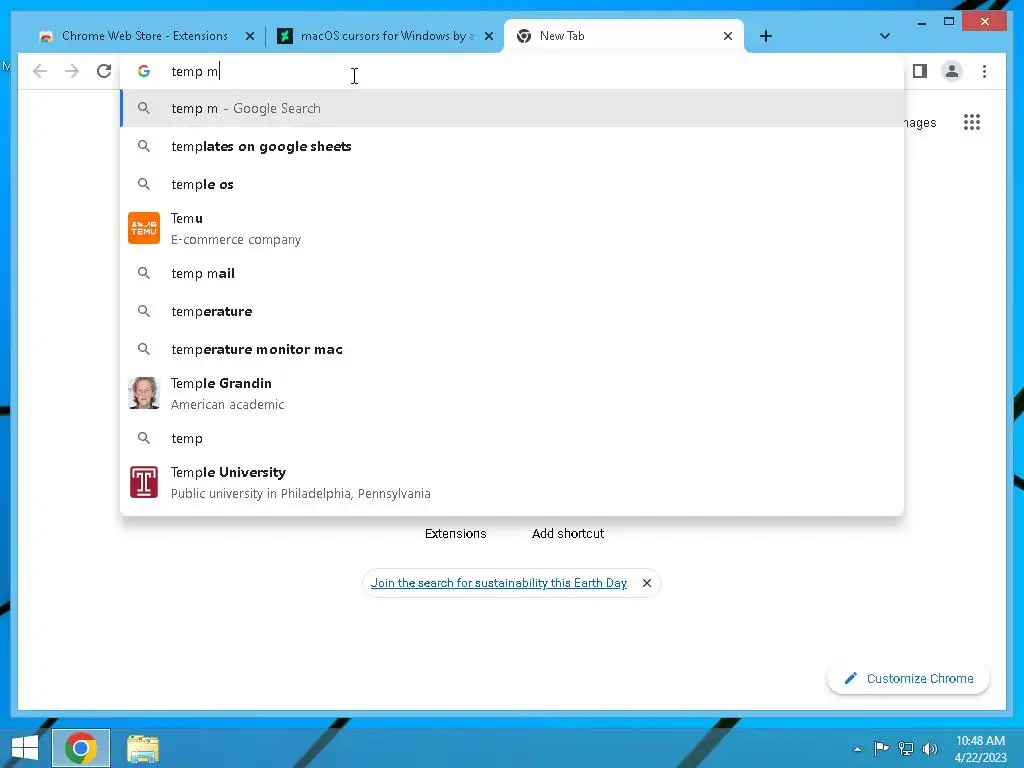The height and width of the screenshot is (768, 1024).
Task: Open Chrome three-dot menu
Action: [x=984, y=71]
